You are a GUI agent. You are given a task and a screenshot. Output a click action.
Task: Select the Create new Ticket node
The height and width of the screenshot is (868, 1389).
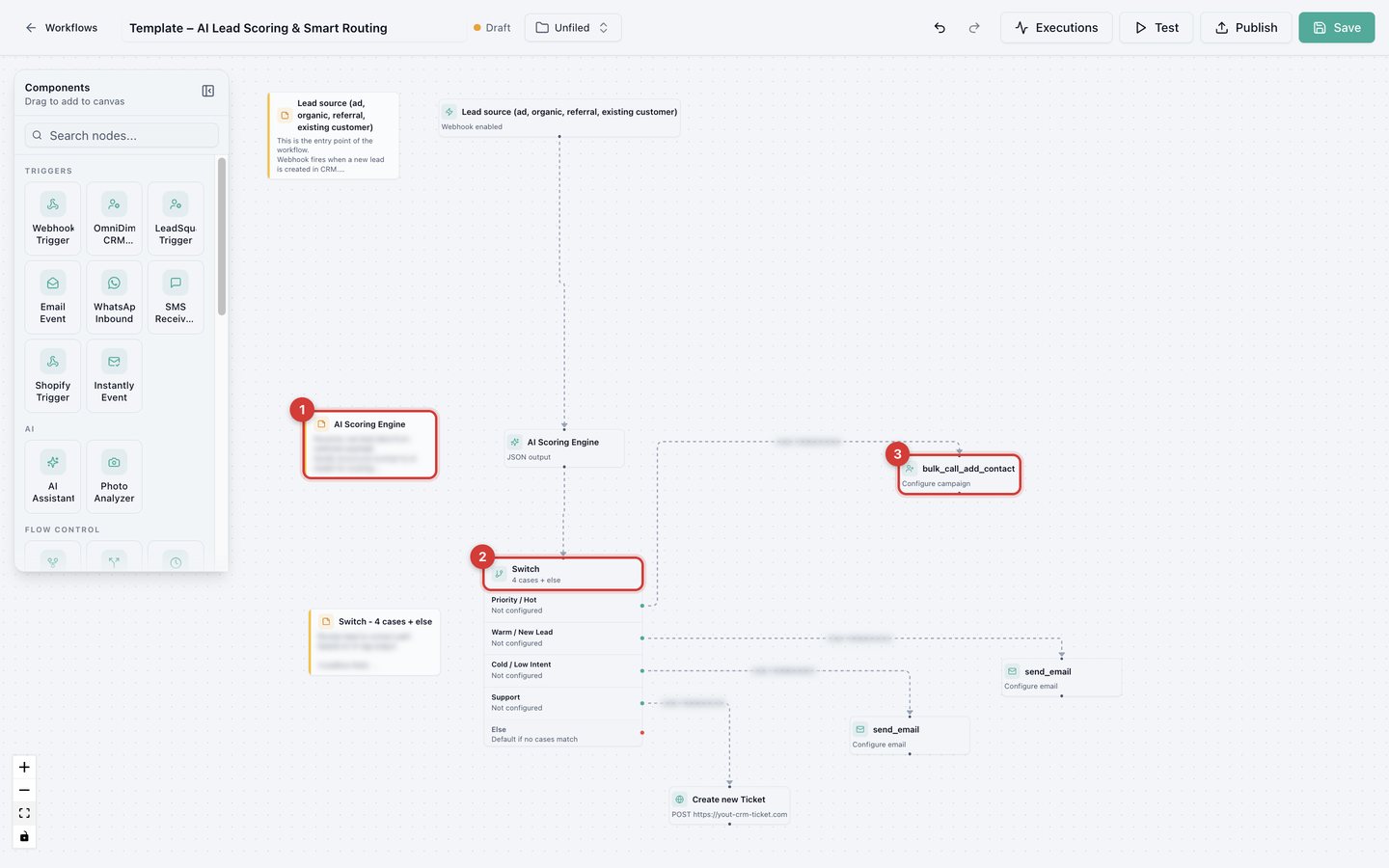tap(730, 805)
